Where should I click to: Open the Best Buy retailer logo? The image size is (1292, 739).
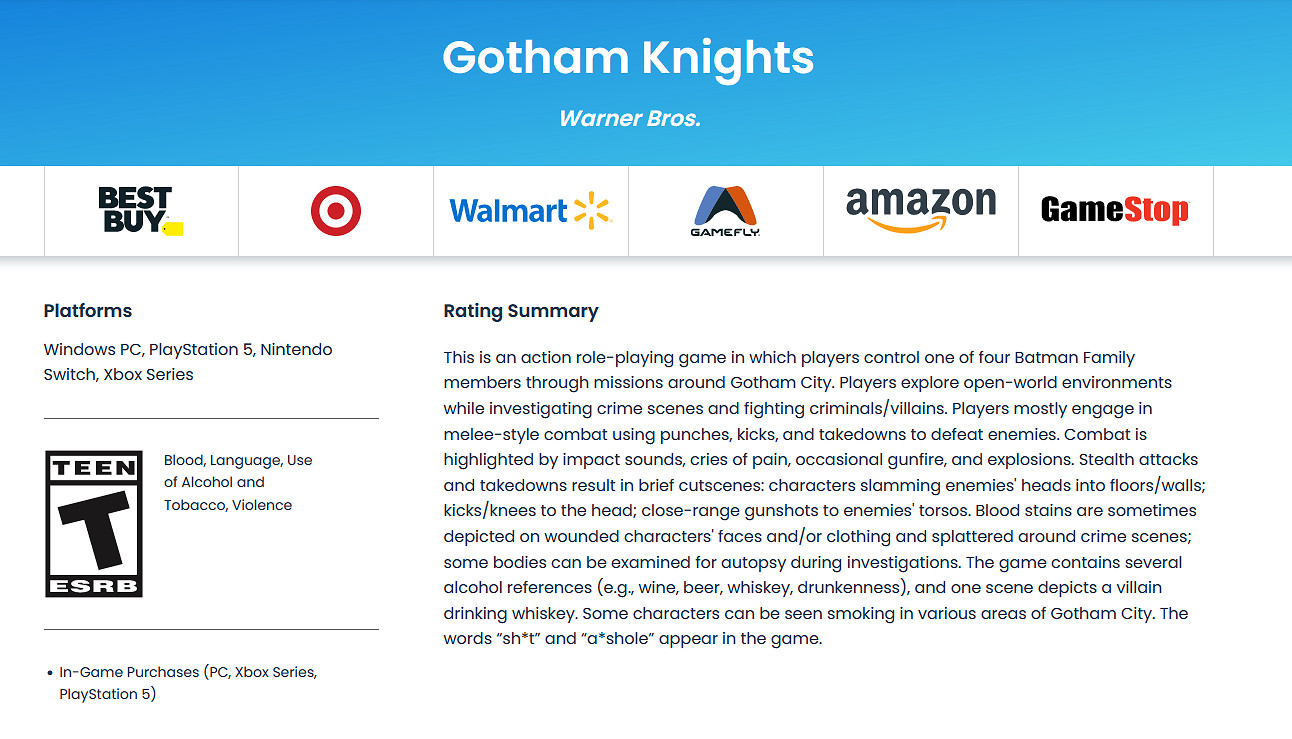point(140,211)
